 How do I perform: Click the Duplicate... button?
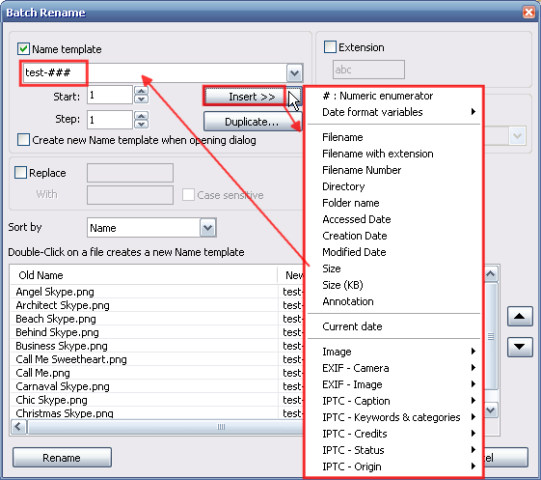point(252,121)
